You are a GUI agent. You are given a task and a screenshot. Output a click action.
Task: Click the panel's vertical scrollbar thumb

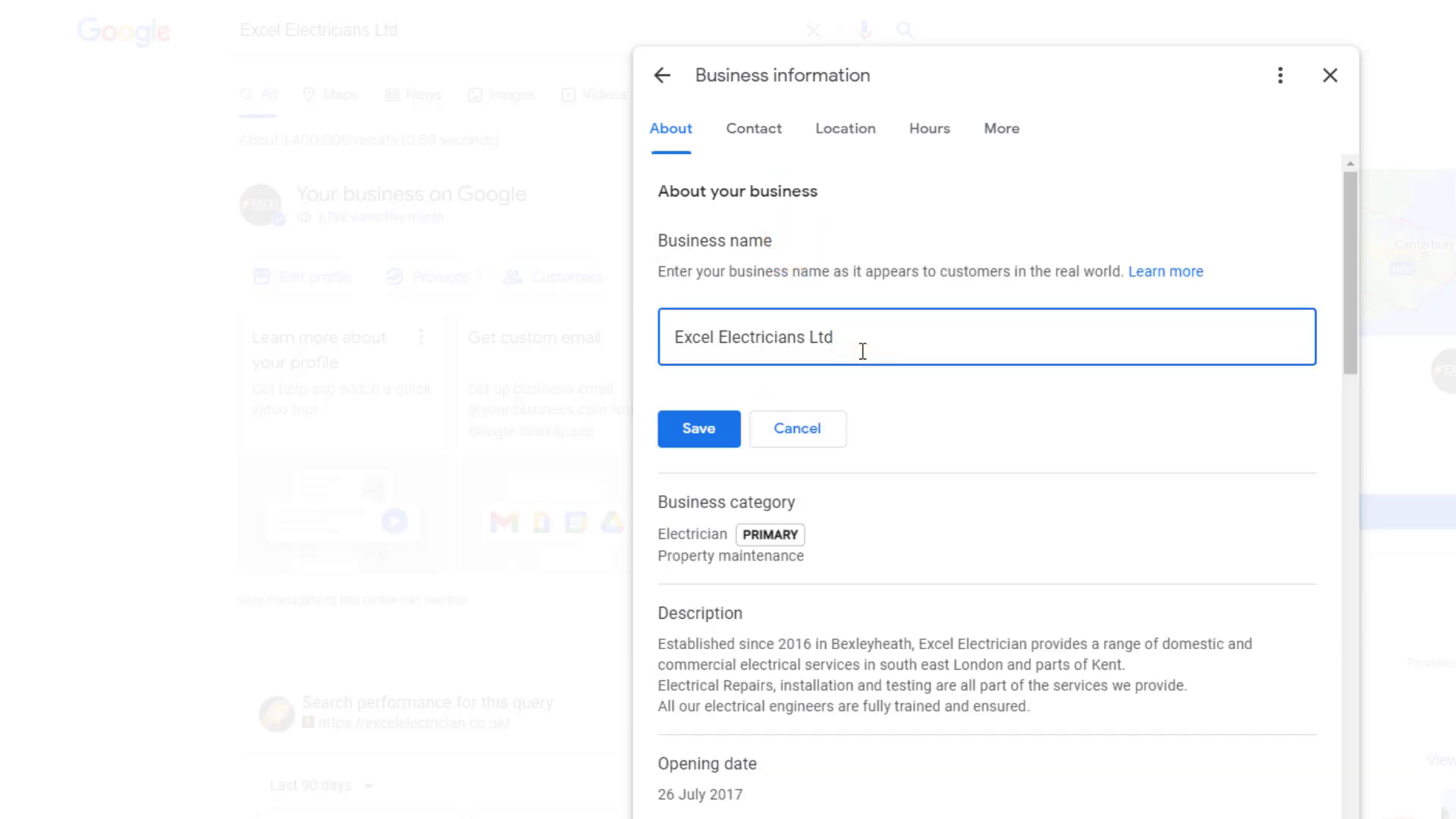click(1350, 273)
